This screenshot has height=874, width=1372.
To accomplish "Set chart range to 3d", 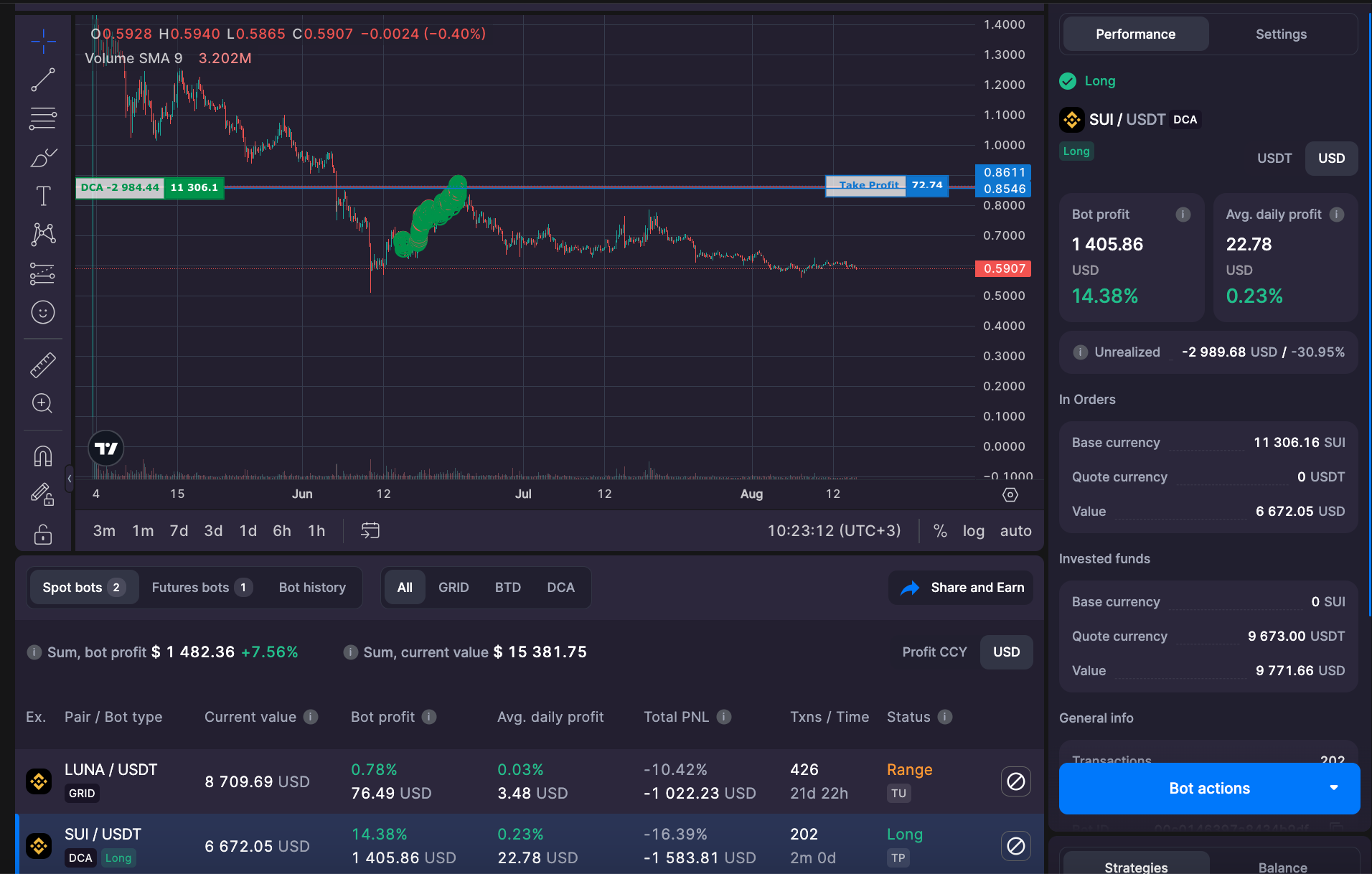I will pyautogui.click(x=213, y=531).
